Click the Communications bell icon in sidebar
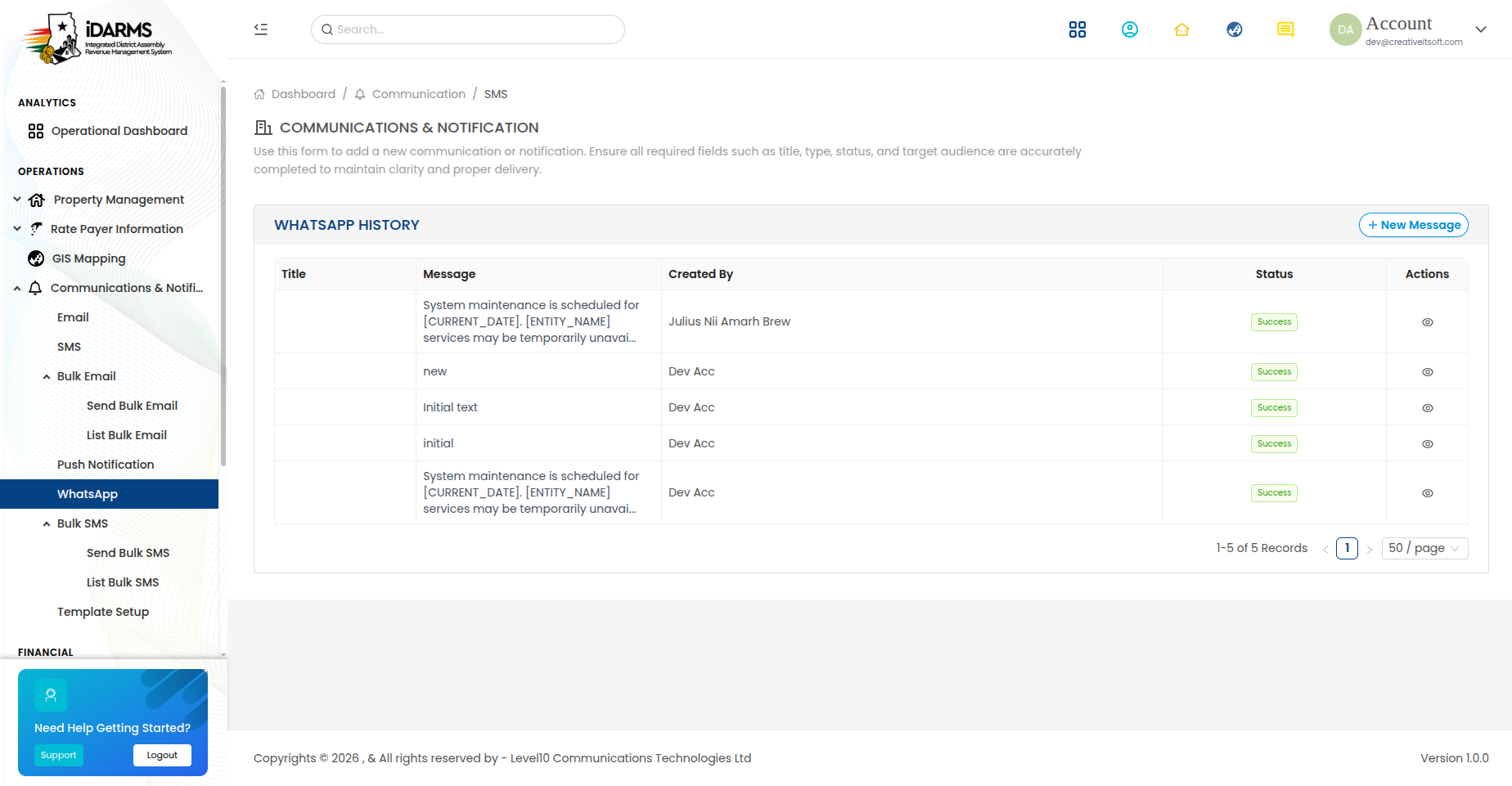Viewport: 1512px width, 786px height. coord(35,288)
